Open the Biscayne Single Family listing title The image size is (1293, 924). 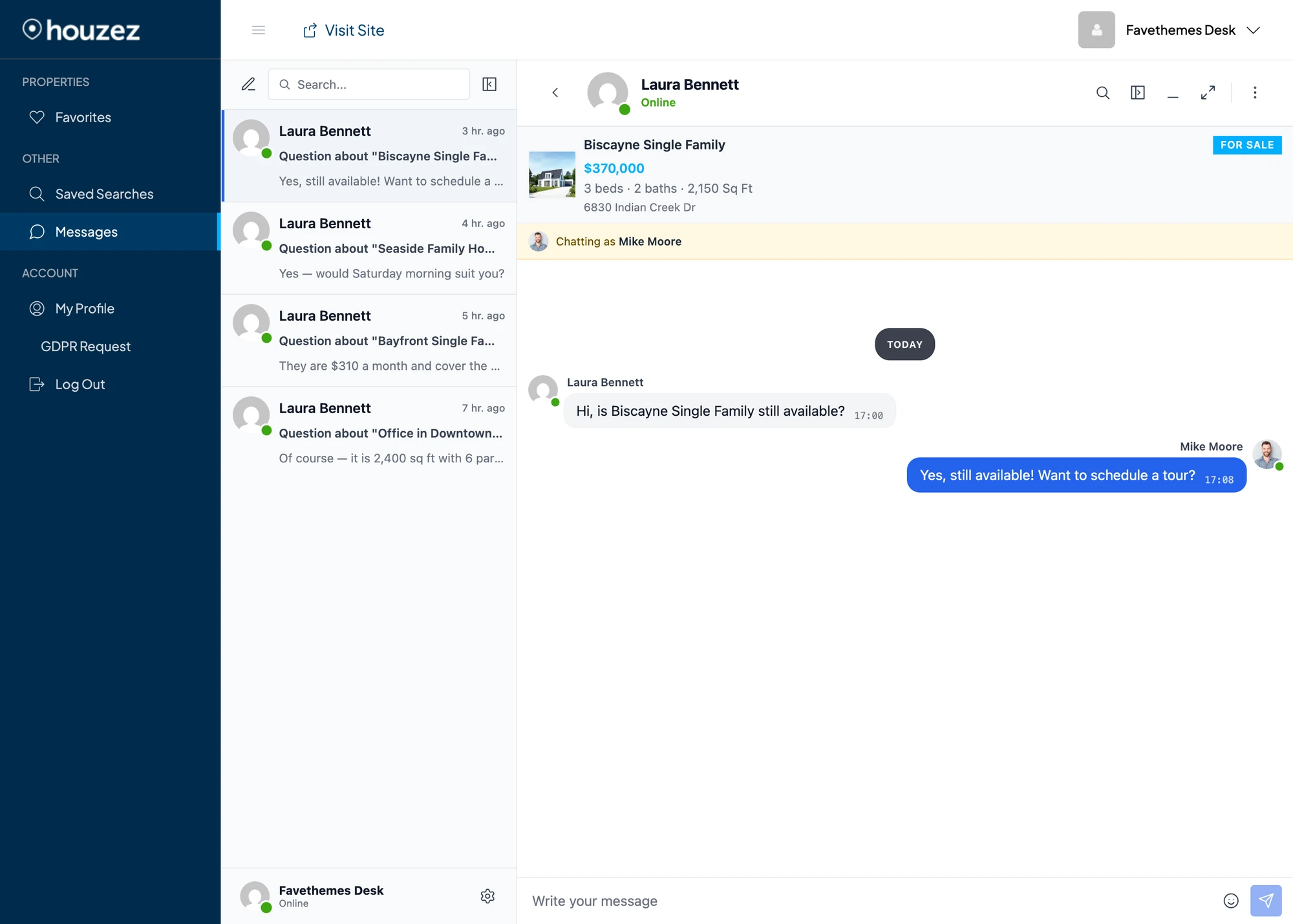(x=654, y=145)
